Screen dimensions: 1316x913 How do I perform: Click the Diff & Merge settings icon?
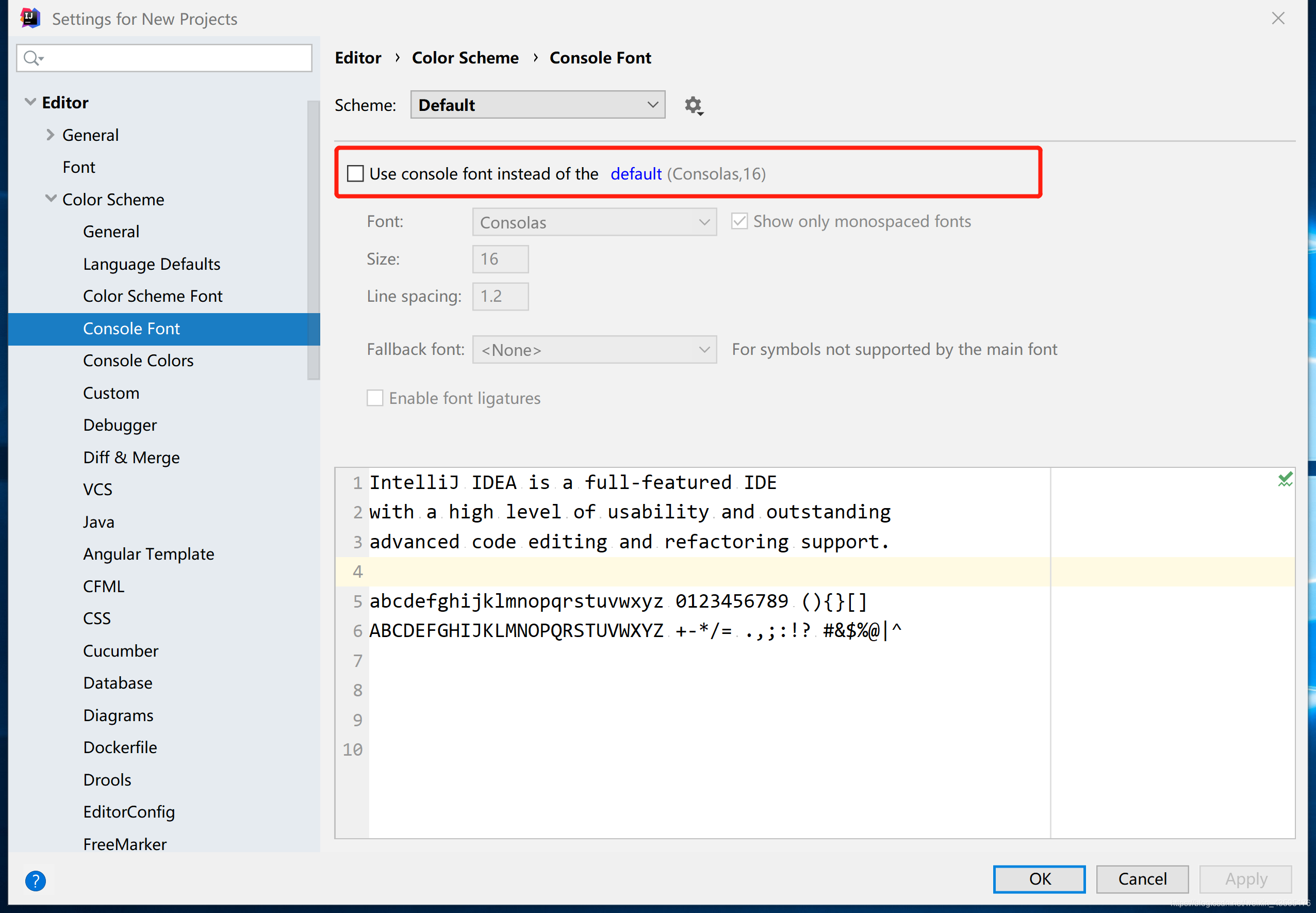tap(131, 457)
